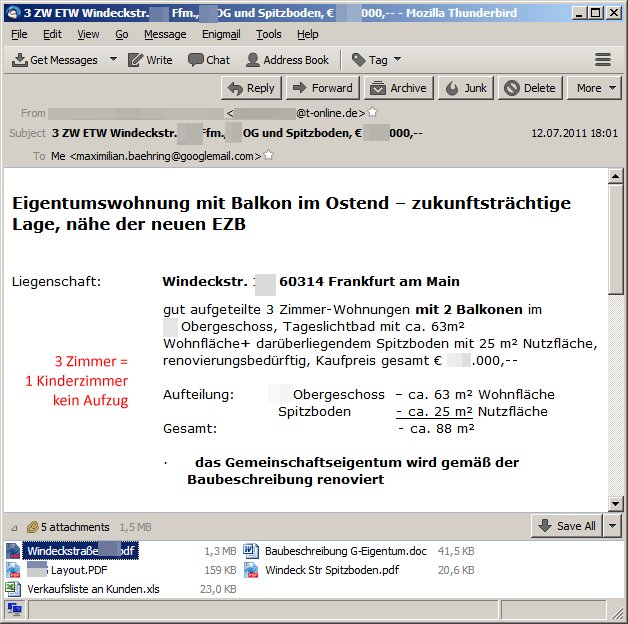Image resolution: width=628 pixels, height=624 pixels.
Task: Open the Tag dropdown menu
Action: (377, 60)
